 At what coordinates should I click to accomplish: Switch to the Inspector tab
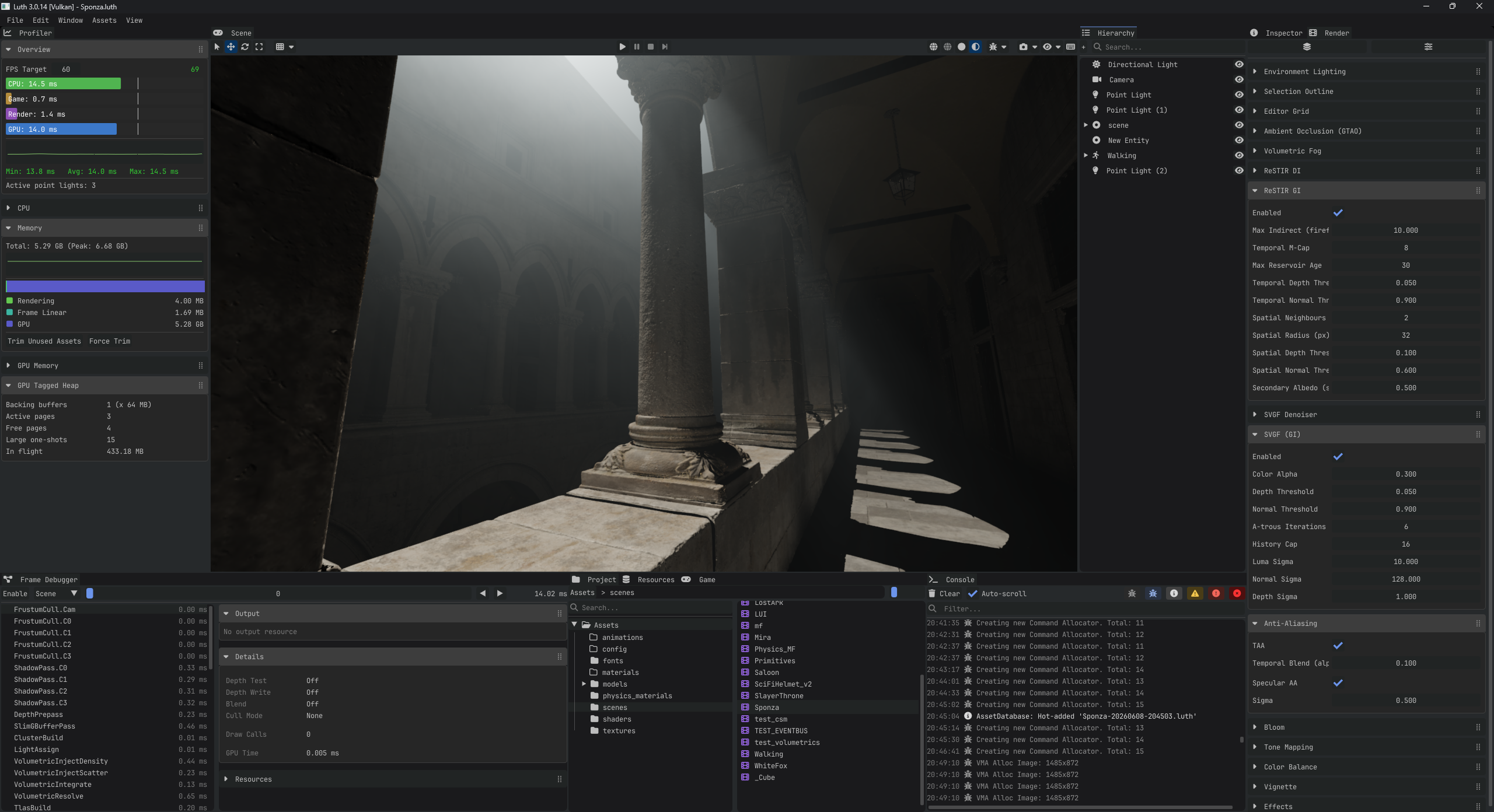coord(1276,33)
